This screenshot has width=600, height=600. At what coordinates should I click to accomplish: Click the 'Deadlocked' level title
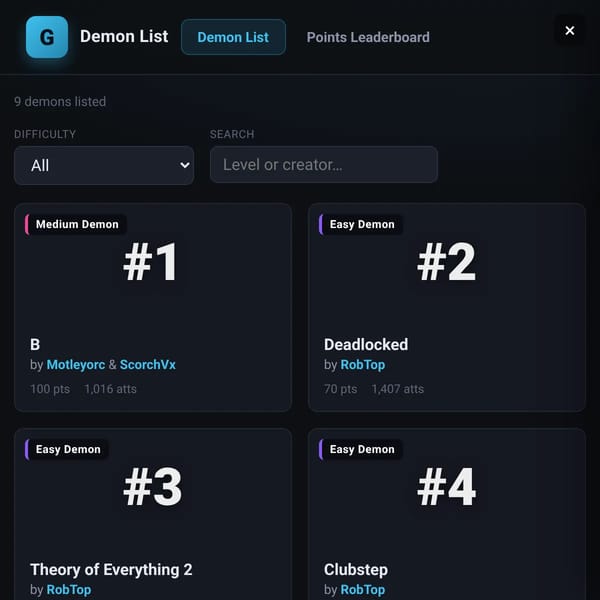coord(366,344)
